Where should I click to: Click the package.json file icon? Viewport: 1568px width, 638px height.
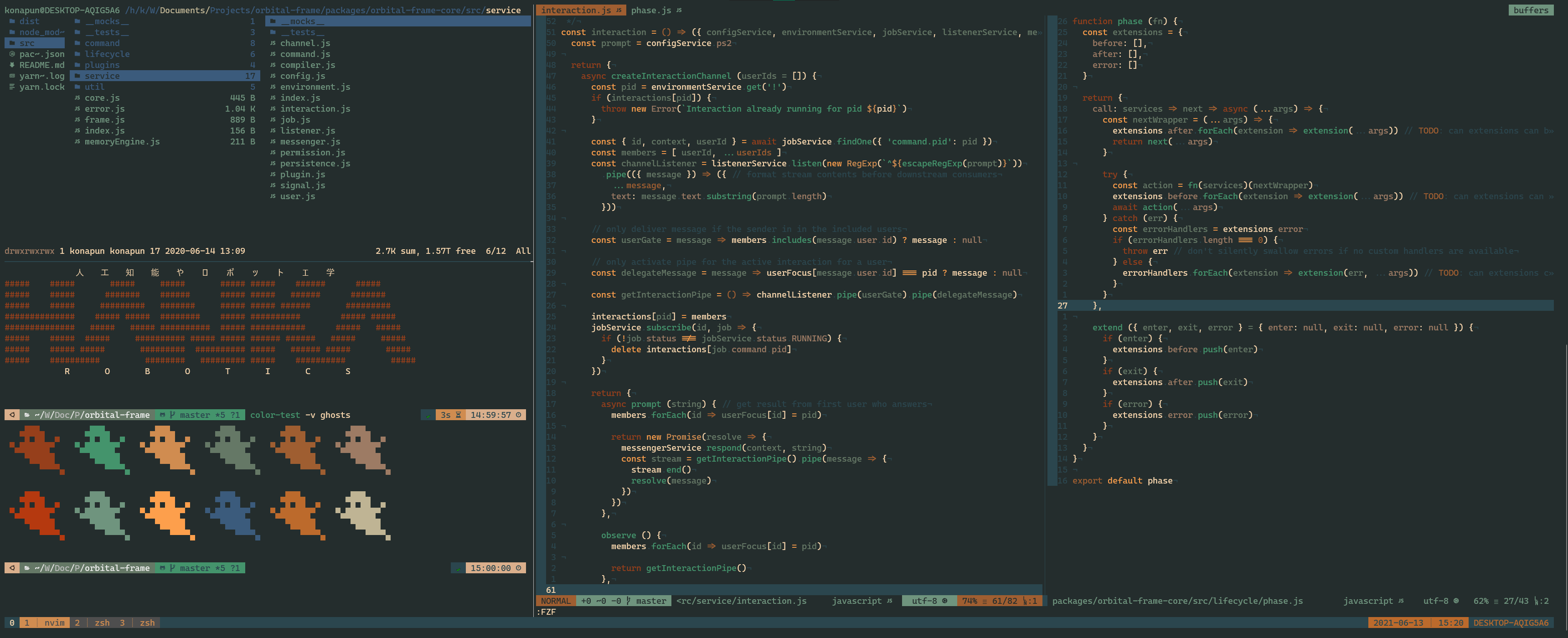(x=12, y=54)
